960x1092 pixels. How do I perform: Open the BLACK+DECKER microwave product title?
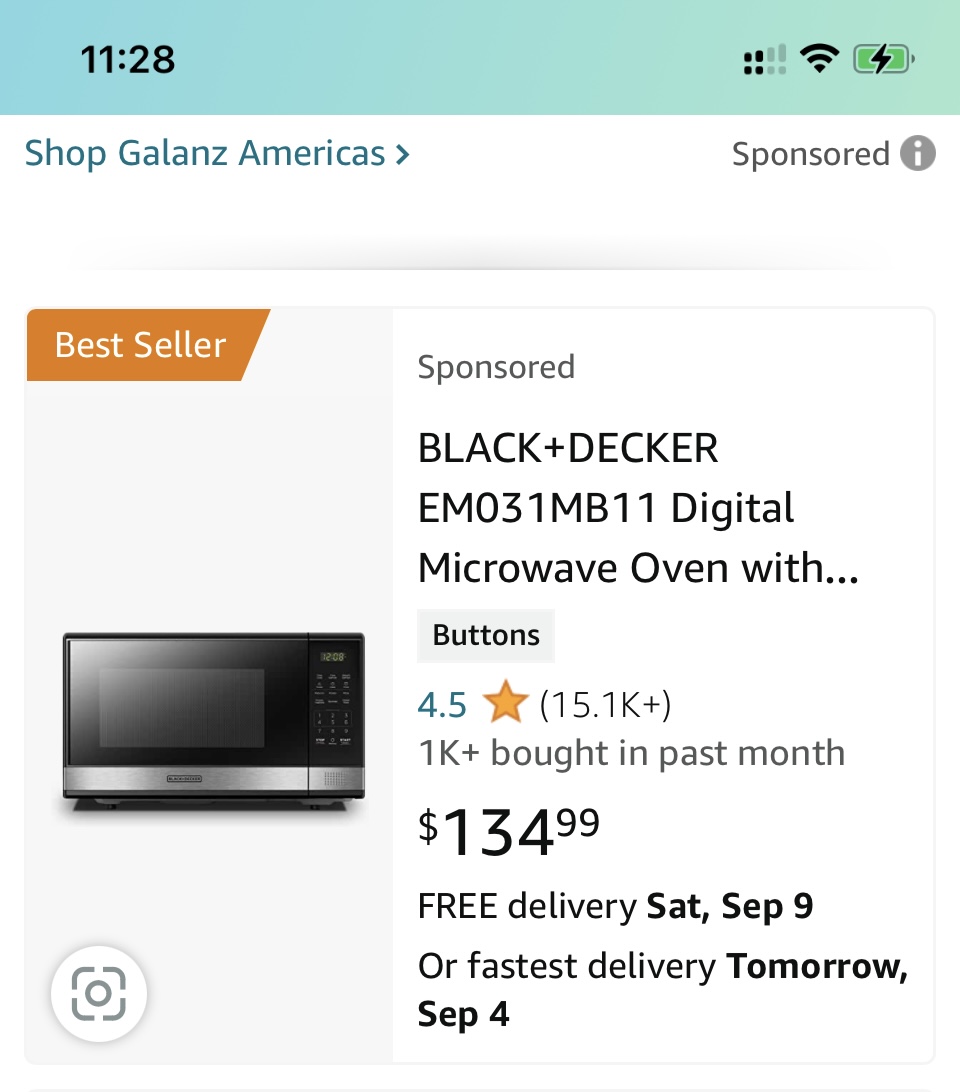click(638, 508)
